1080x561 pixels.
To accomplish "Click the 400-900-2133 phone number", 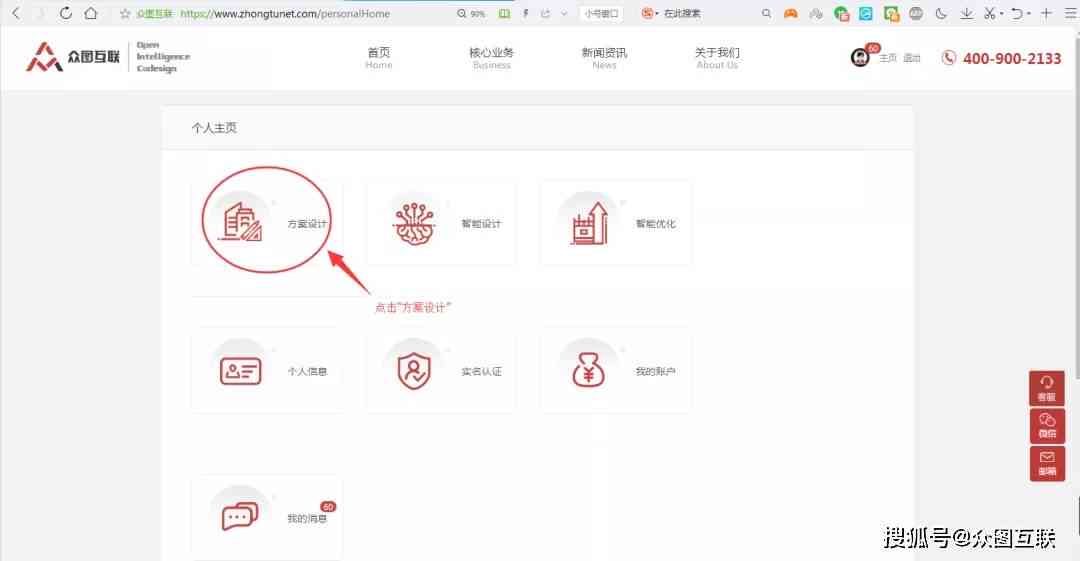I will pyautogui.click(x=1012, y=59).
